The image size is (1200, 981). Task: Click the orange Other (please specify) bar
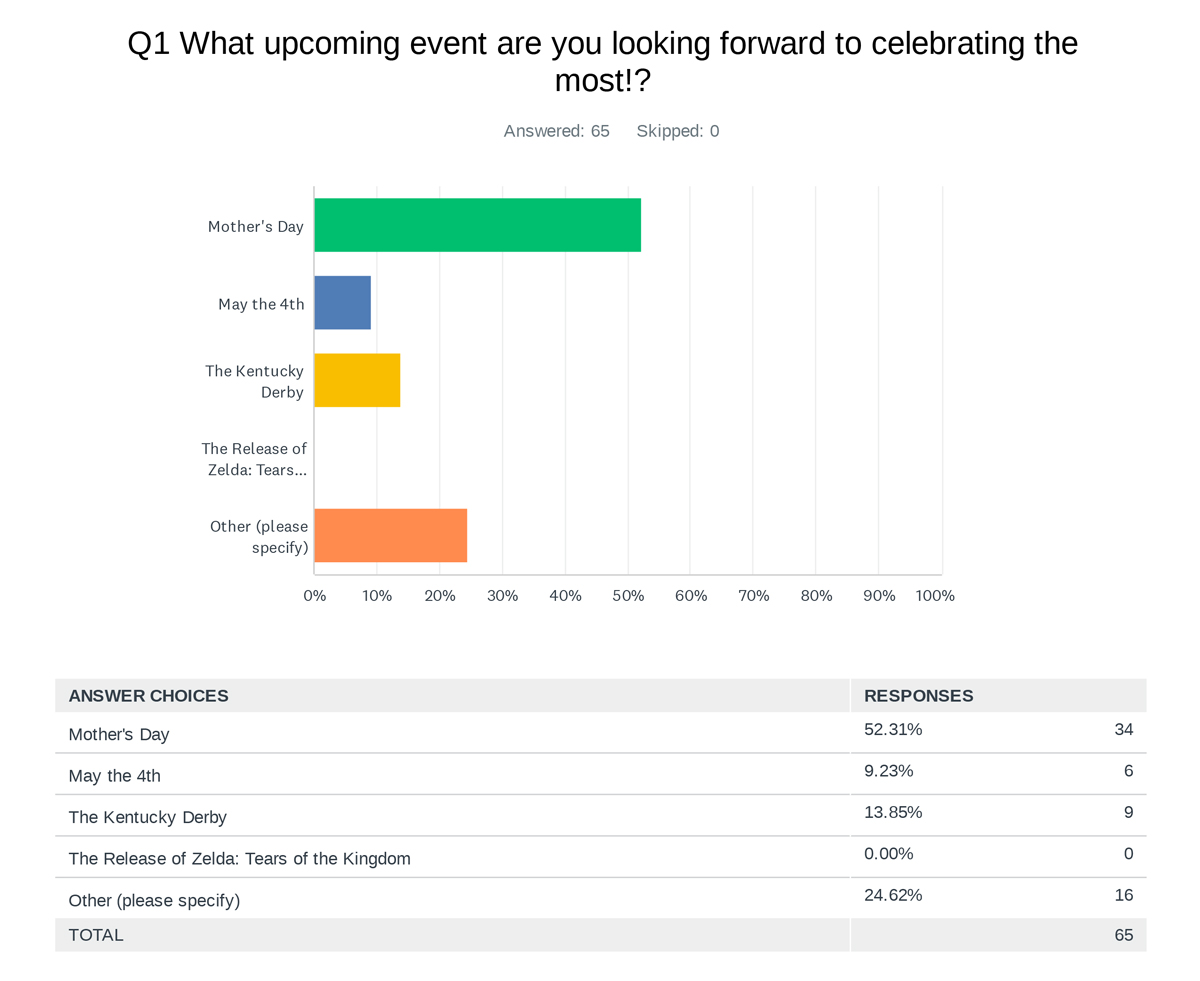(390, 535)
